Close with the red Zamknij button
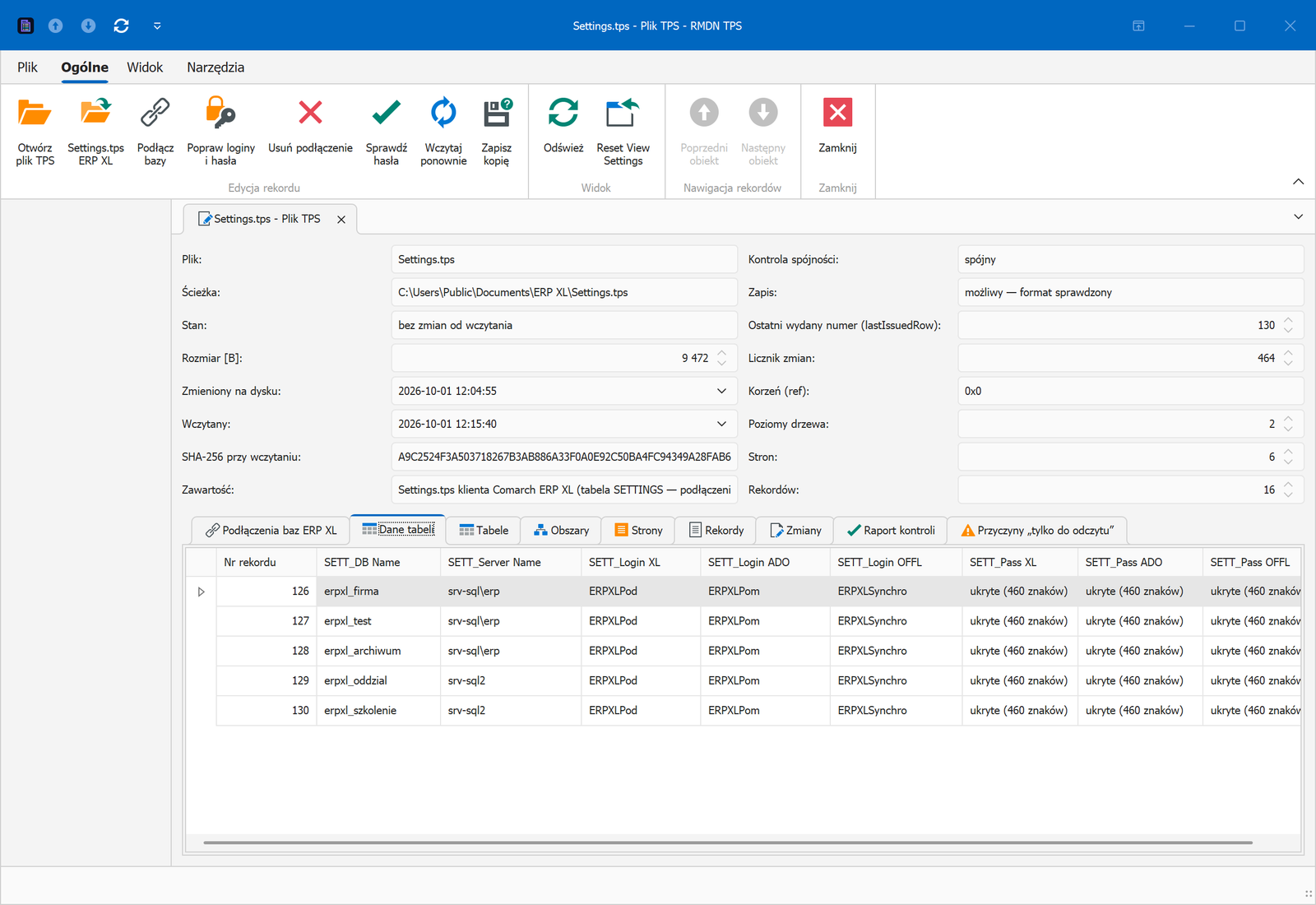This screenshot has height=905, width=1316. pyautogui.click(x=837, y=132)
